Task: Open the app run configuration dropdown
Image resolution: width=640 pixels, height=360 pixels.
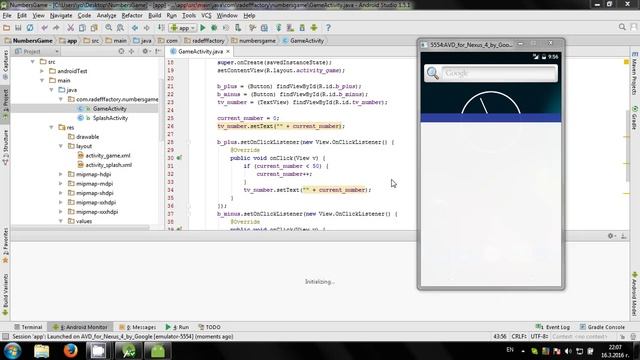Action: tap(182, 28)
